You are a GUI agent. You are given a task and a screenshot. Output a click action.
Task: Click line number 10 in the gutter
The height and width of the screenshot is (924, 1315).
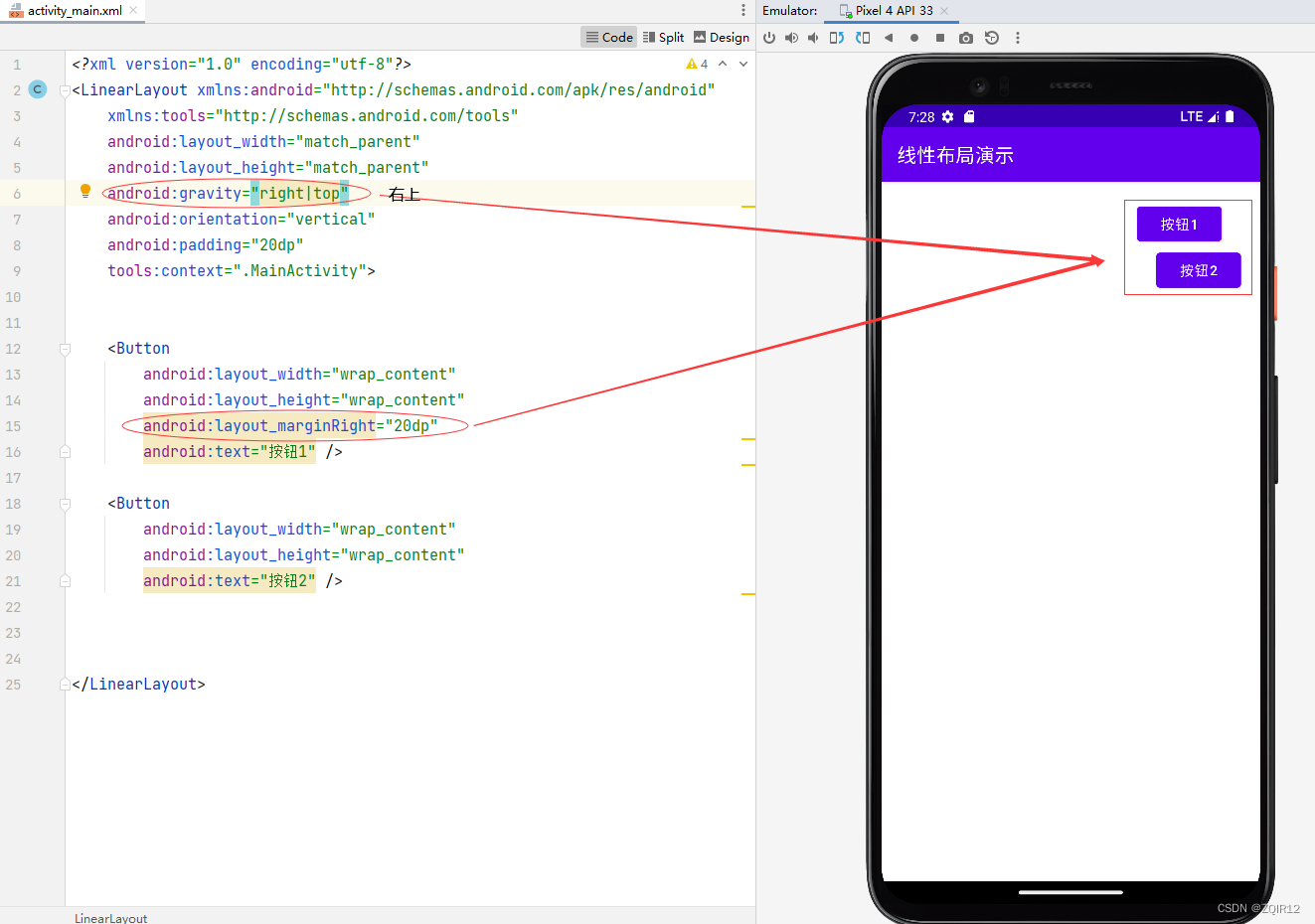(x=13, y=297)
